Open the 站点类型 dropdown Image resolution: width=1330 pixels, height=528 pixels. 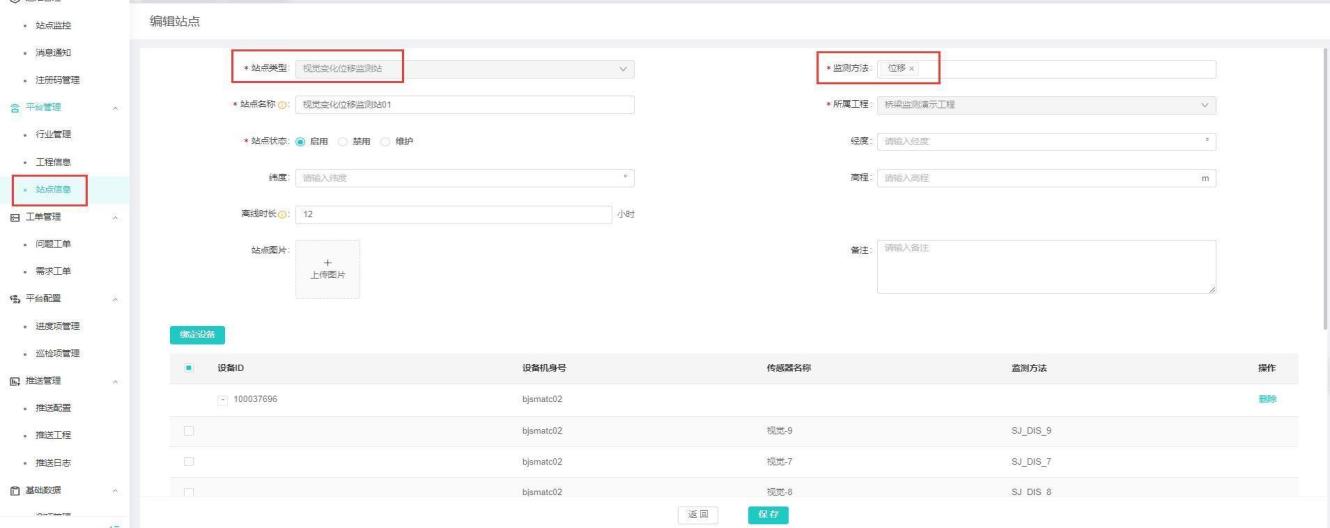[x=466, y=69]
